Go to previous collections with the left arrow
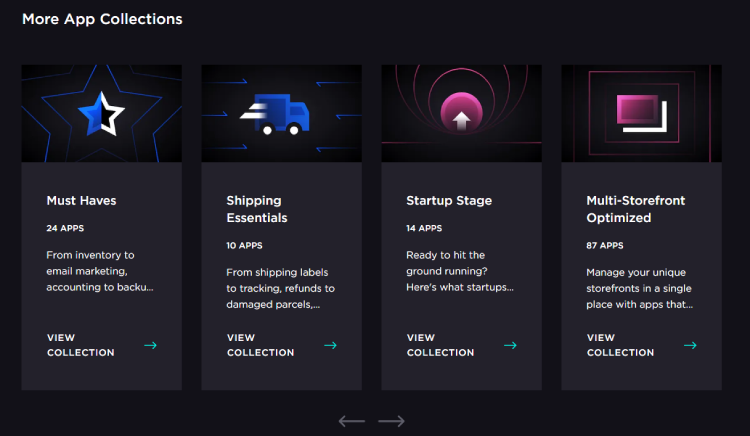This screenshot has height=436, width=750. (352, 421)
